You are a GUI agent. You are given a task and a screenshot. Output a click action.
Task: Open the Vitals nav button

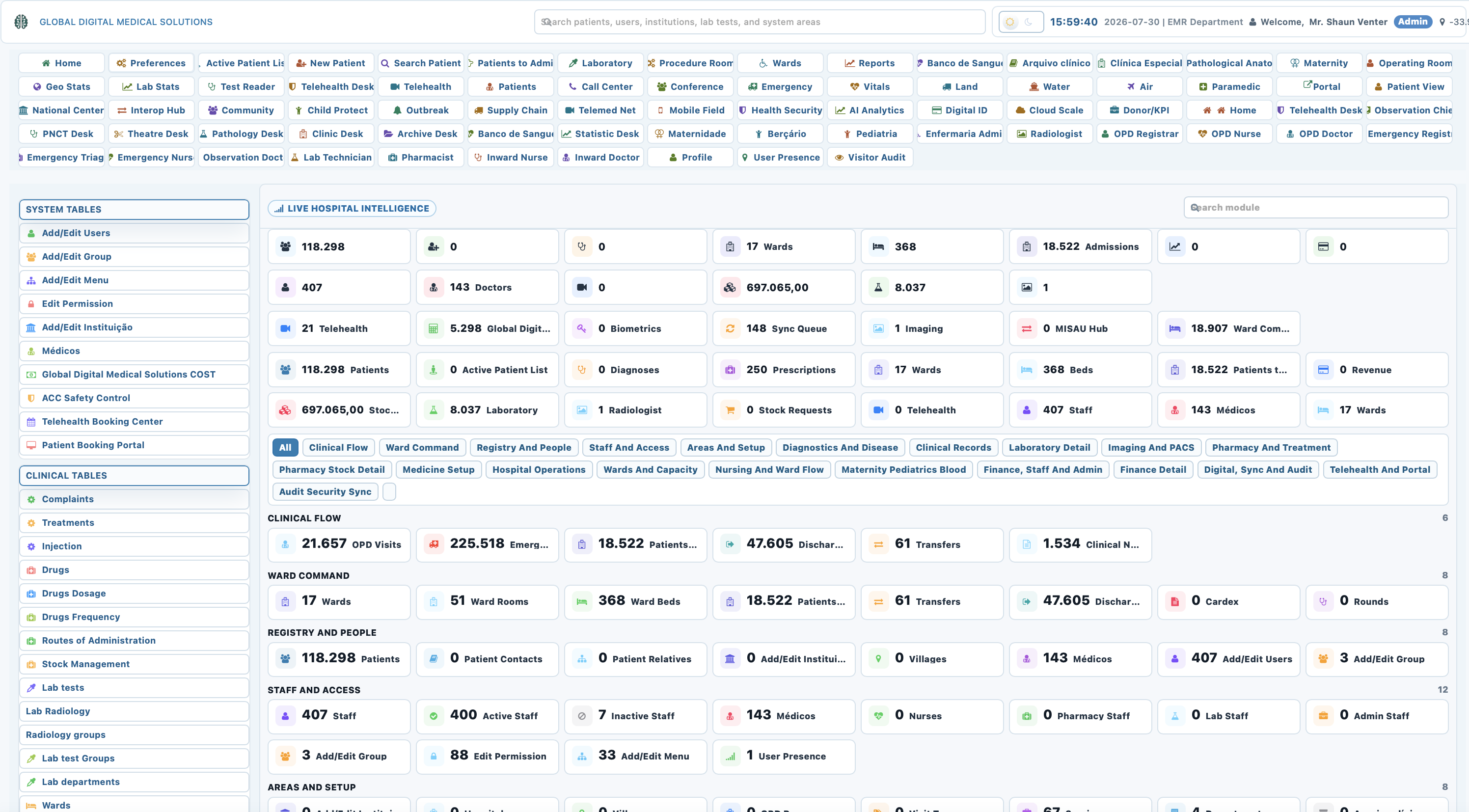tap(870, 87)
